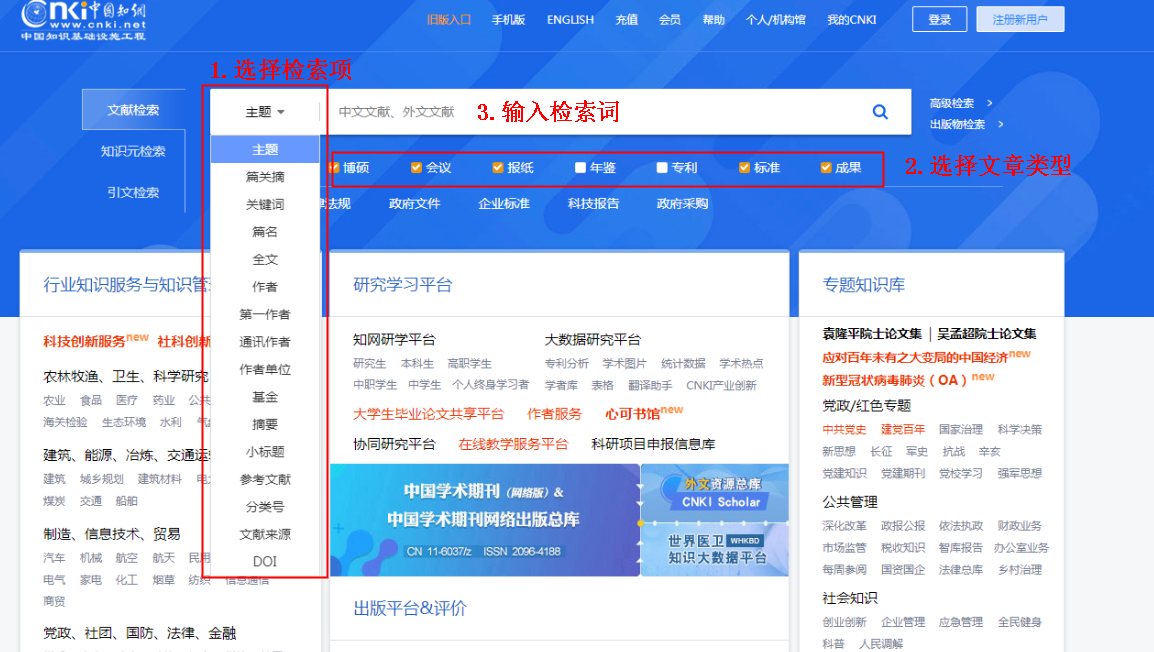Click the CNKI logo
Image resolution: width=1154 pixels, height=652 pixels.
click(83, 20)
